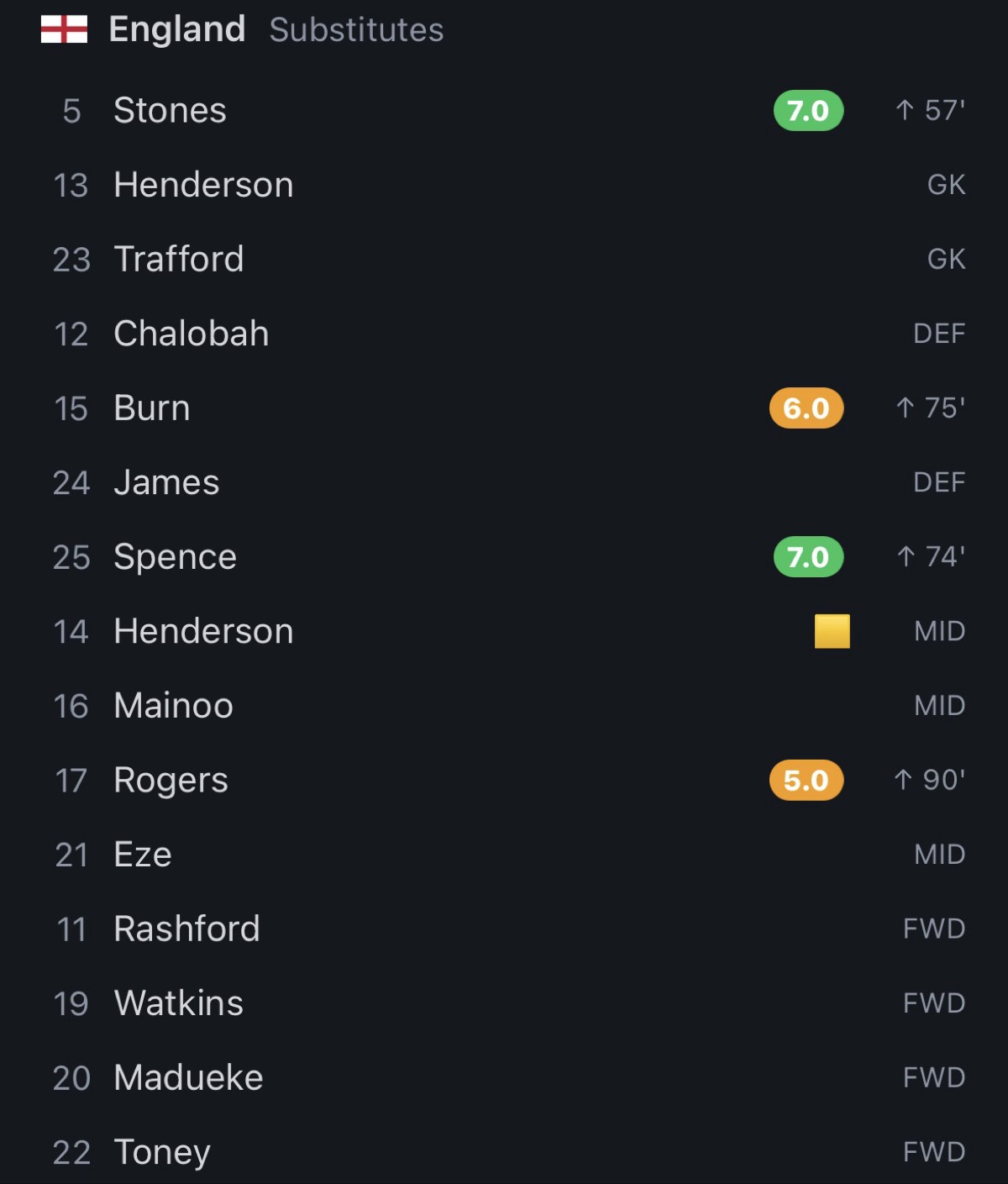The image size is (1008, 1184).
Task: Tap Burn's orange 6.0 rating badge
Action: click(x=806, y=408)
